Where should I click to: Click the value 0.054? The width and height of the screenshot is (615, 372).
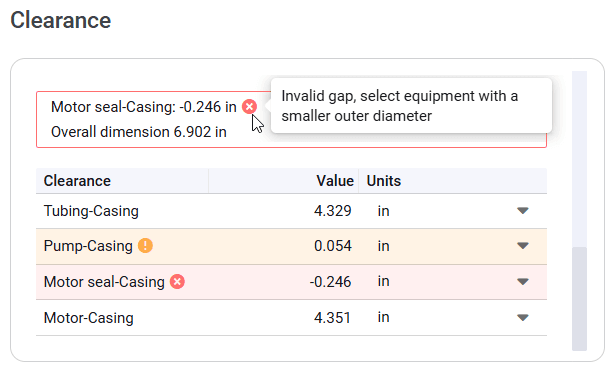(333, 246)
